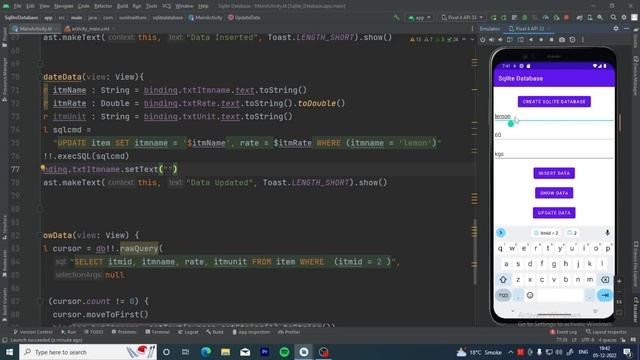The image size is (640, 360).
Task: Click the Windows Start button
Action: [9, 352]
